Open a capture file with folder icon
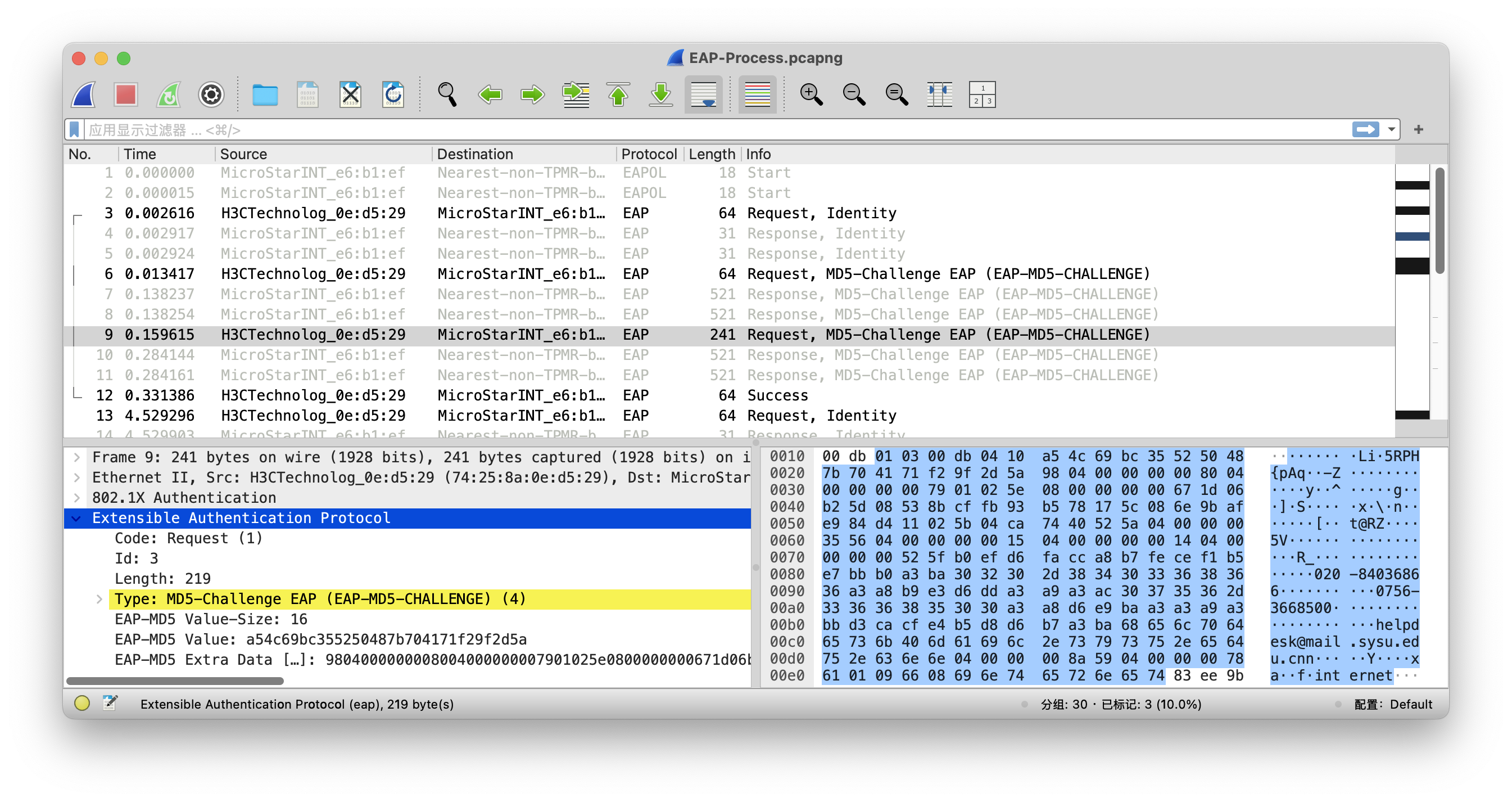Viewport: 1512px width, 802px height. (265, 94)
